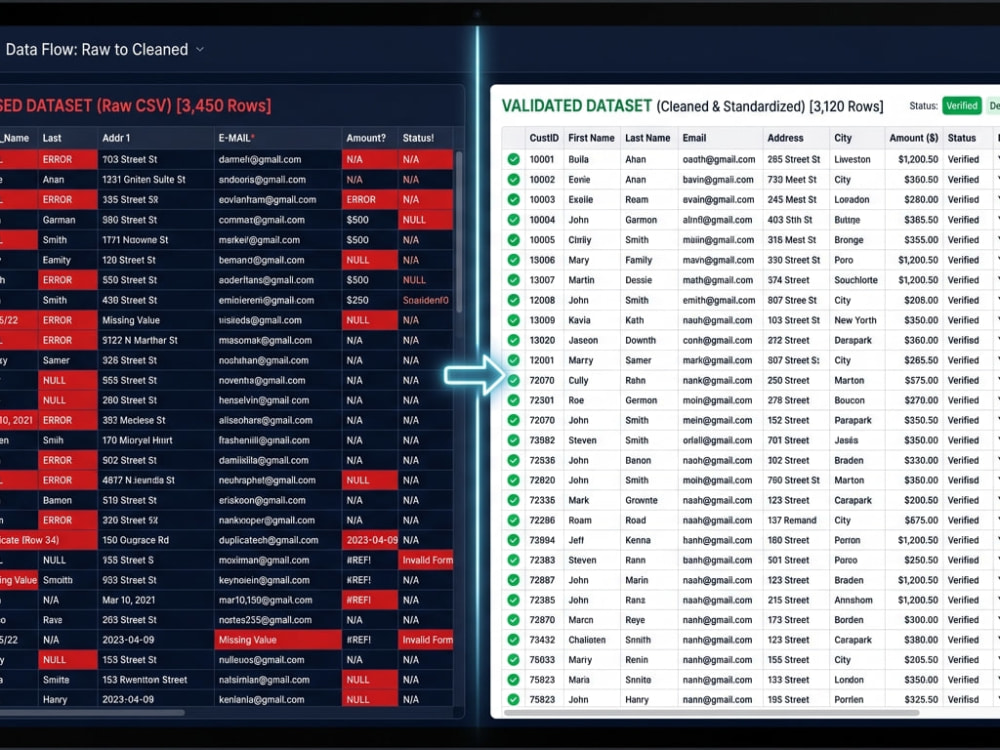Screen dimensions: 1000x750
Task: Select the 'Liweston' city cell
Action: (855, 159)
